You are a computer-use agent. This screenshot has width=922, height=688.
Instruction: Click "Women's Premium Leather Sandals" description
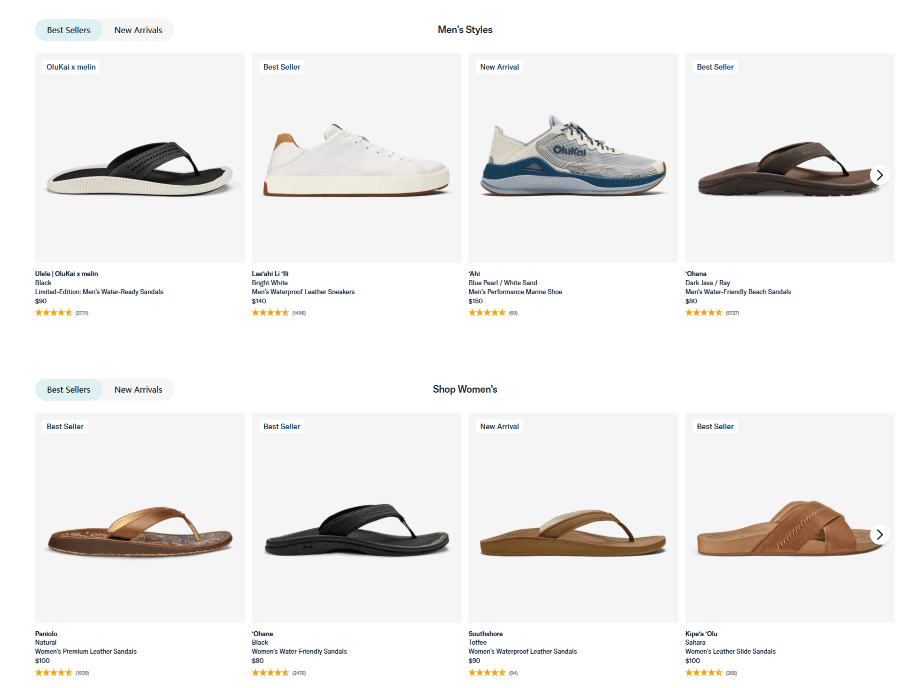(x=86, y=652)
